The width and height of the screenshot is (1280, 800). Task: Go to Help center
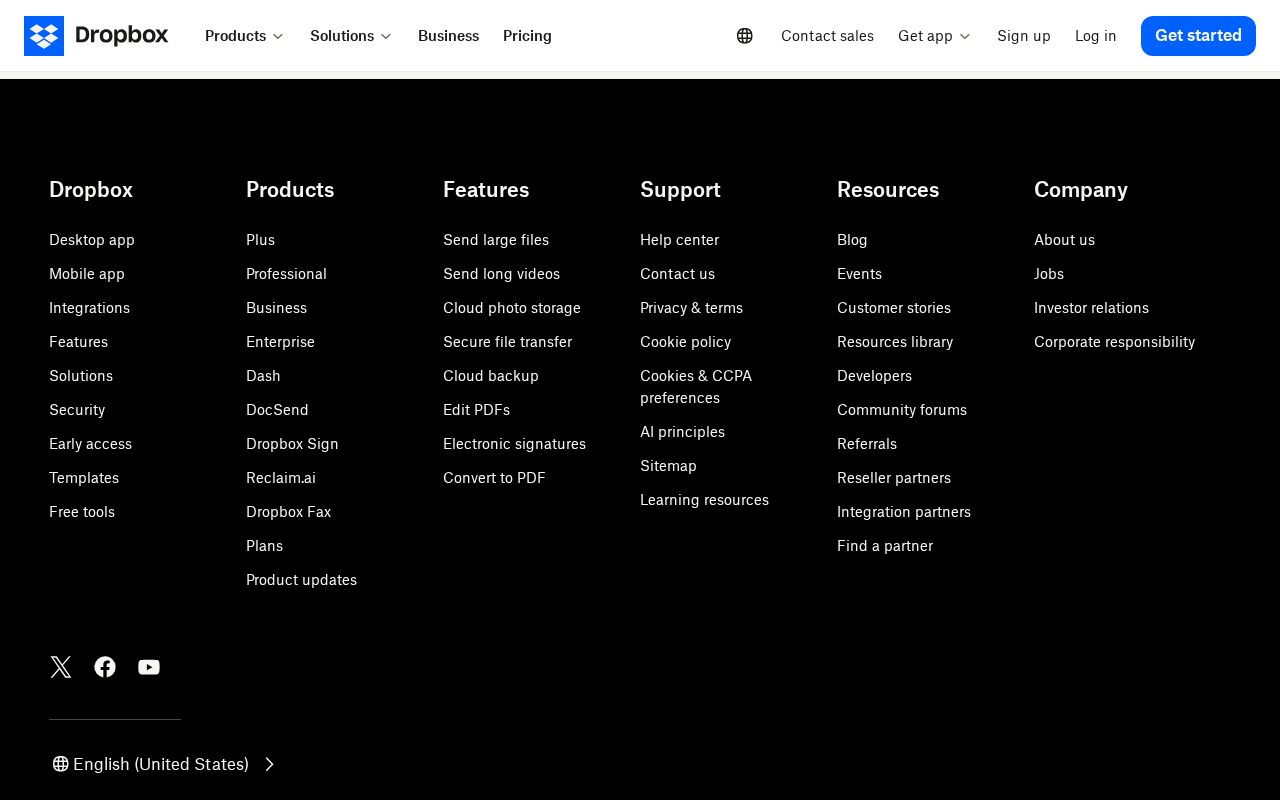[679, 240]
